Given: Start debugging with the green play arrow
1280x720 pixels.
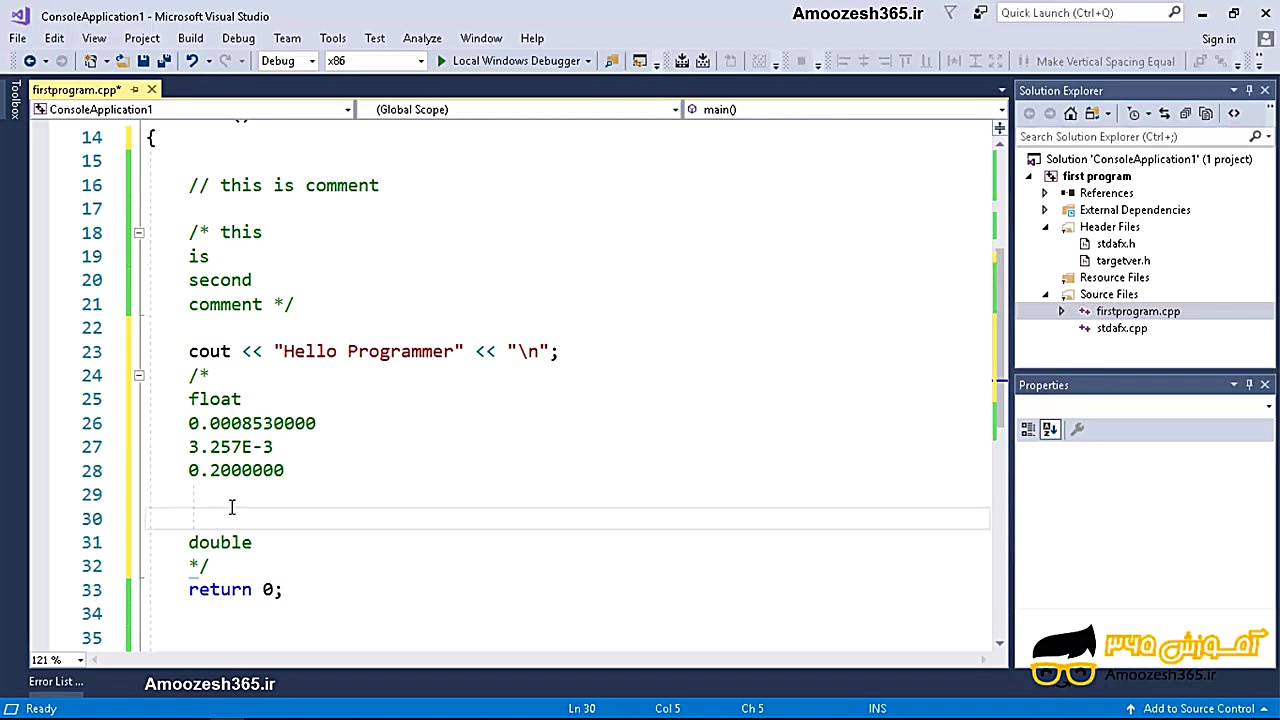Looking at the screenshot, I should (x=441, y=61).
